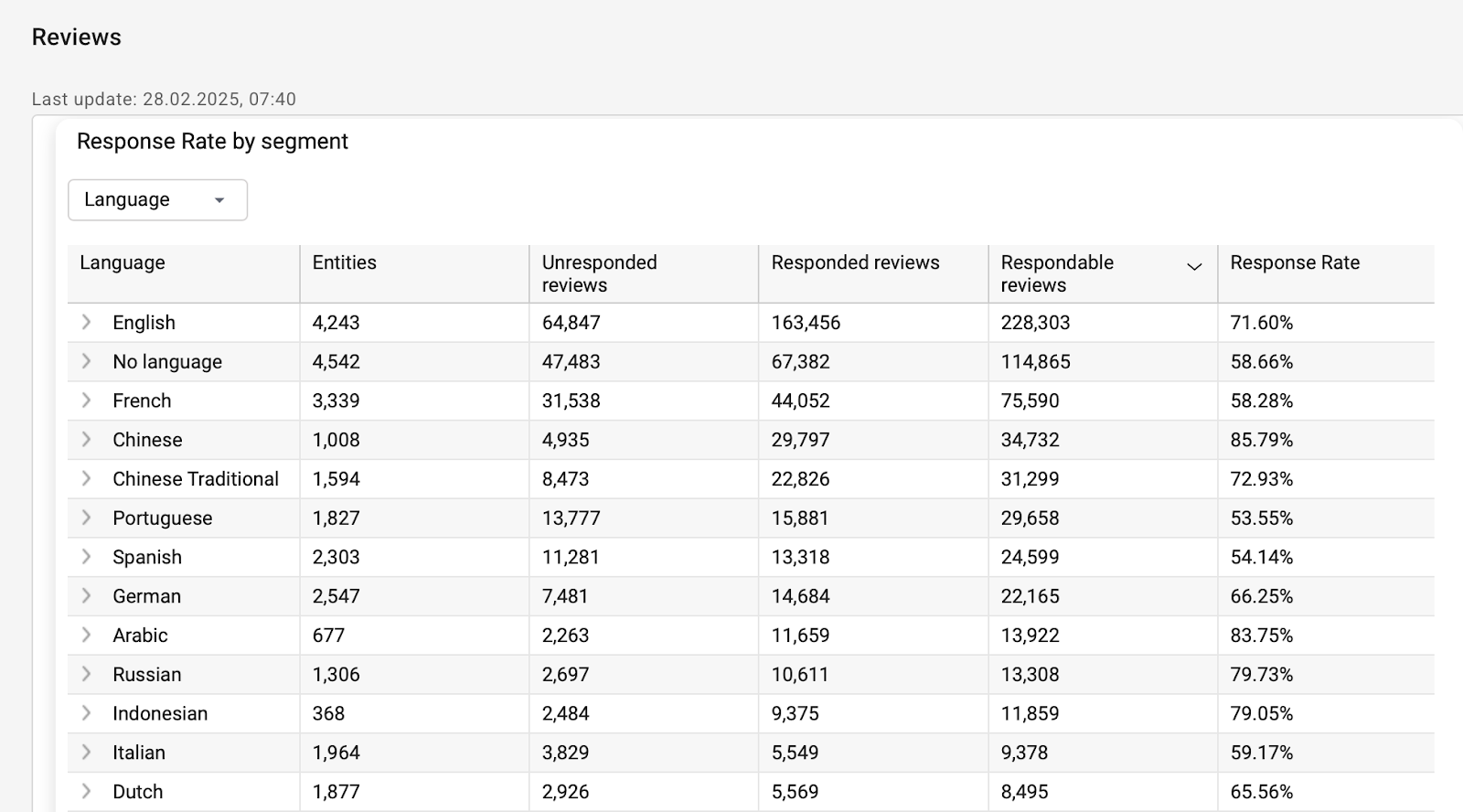Click the Respondable reviews sort arrow
This screenshot has height=812, width=1463.
(x=1194, y=267)
